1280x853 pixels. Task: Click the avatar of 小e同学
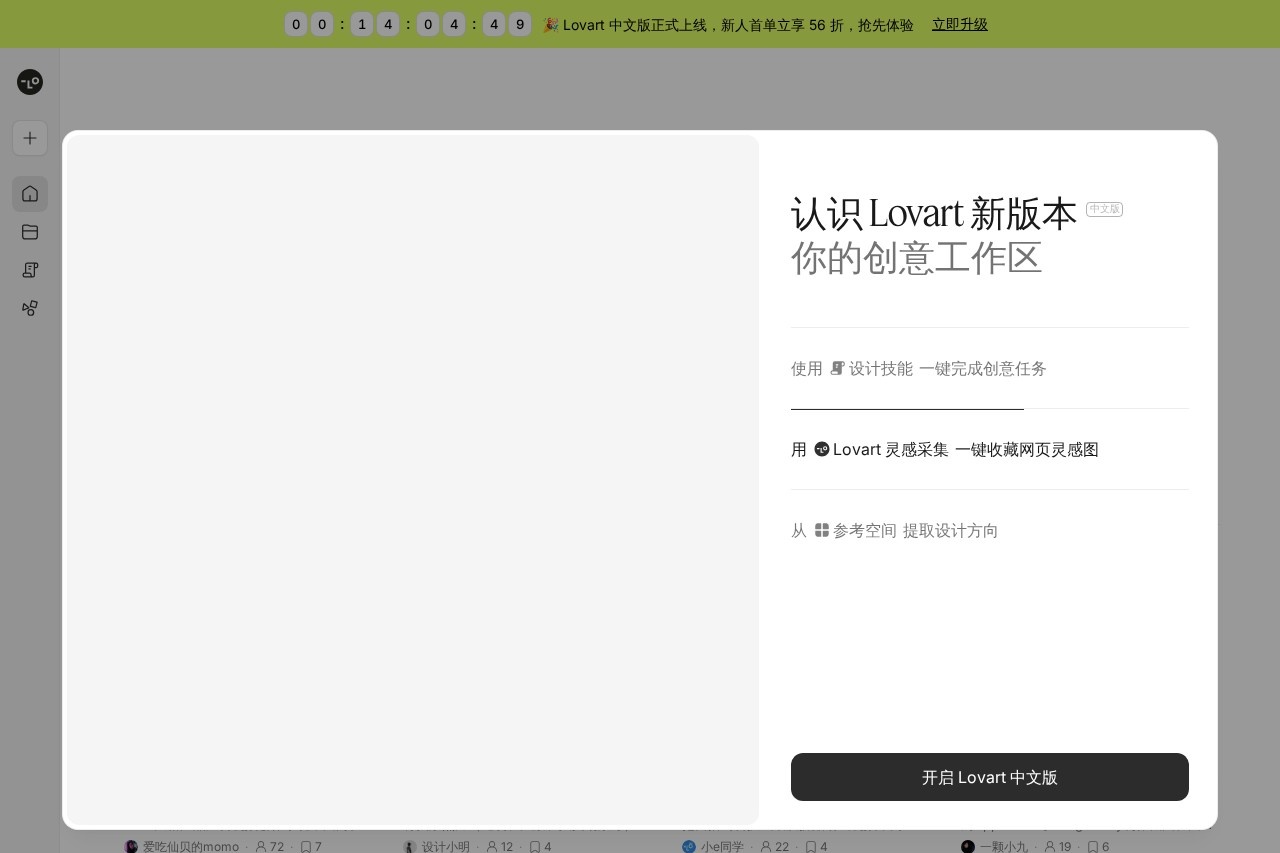point(689,847)
